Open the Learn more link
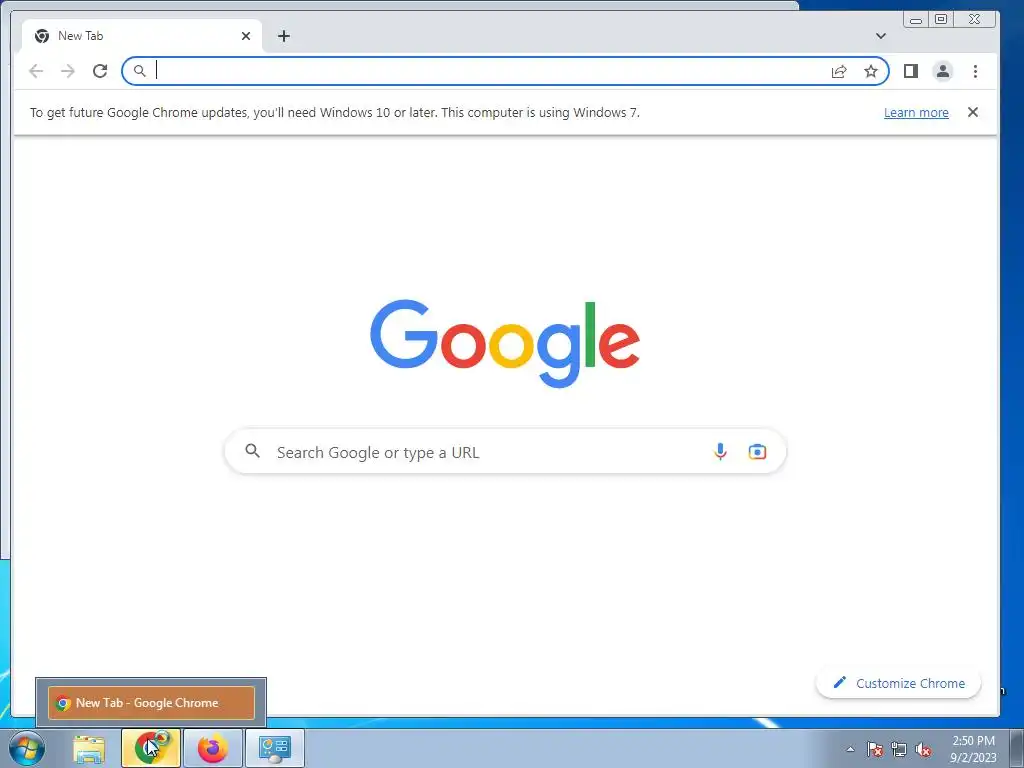Screen dimensions: 1024x768 coord(916,112)
